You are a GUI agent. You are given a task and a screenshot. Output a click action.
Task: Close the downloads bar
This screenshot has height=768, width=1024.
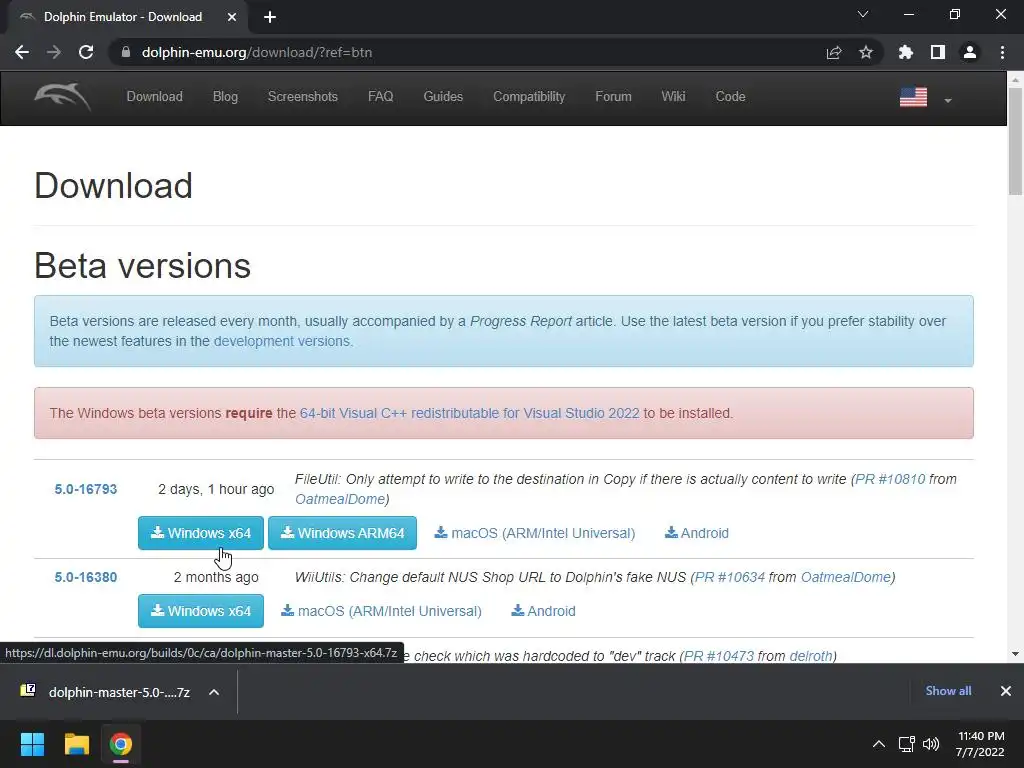point(1006,691)
